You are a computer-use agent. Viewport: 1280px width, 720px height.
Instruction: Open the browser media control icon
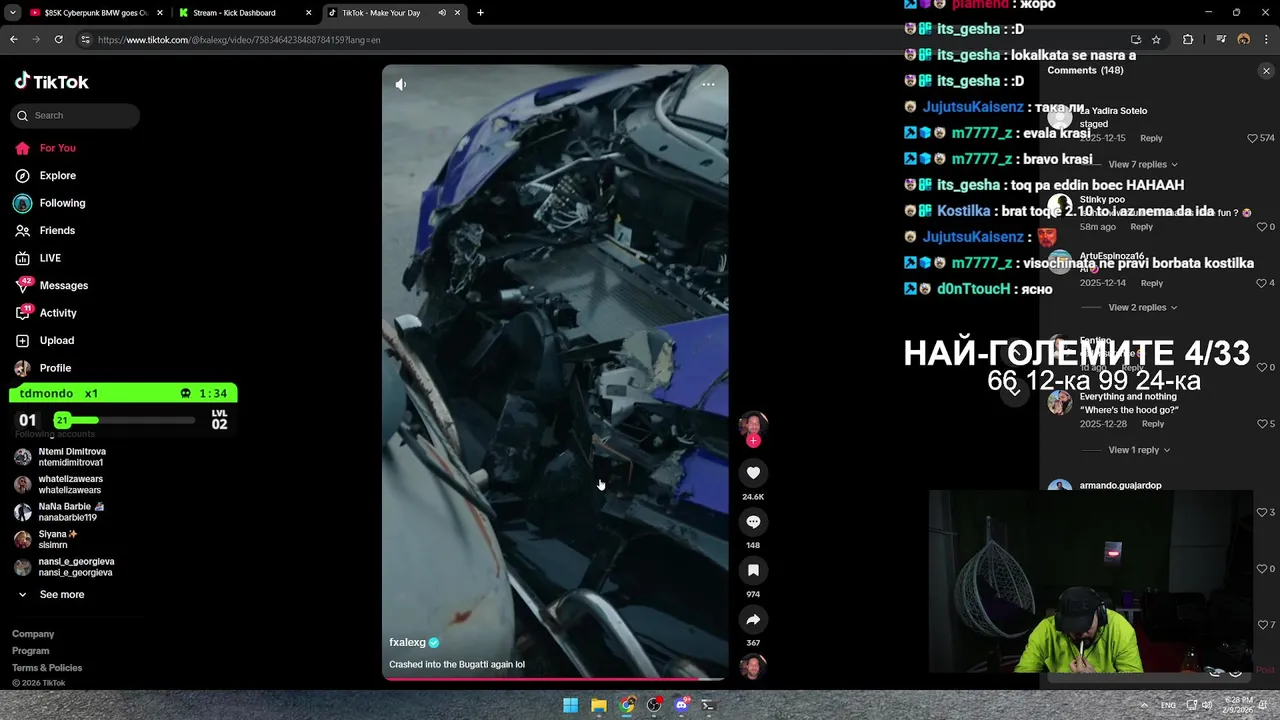1221,40
